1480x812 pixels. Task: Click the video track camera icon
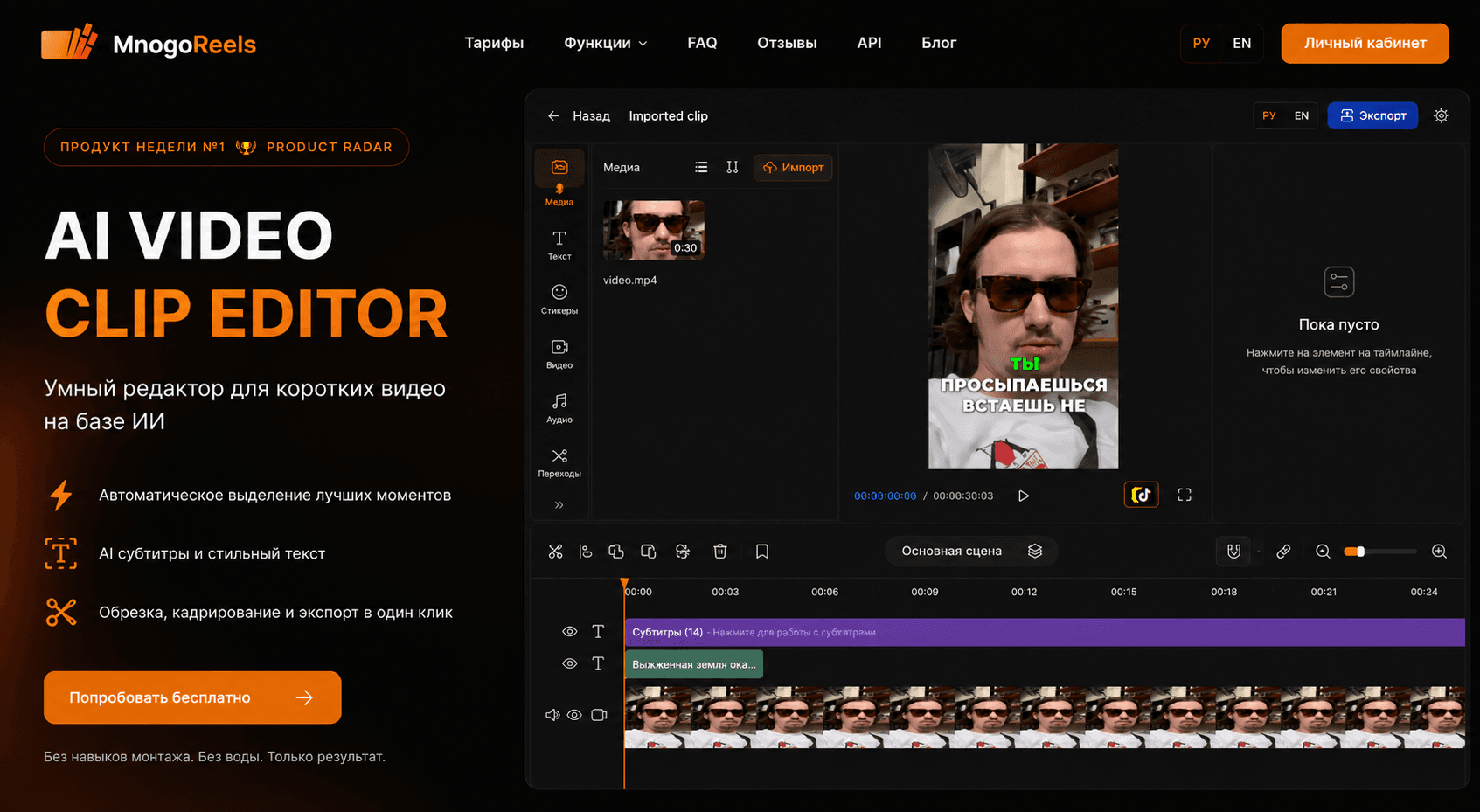tap(599, 715)
